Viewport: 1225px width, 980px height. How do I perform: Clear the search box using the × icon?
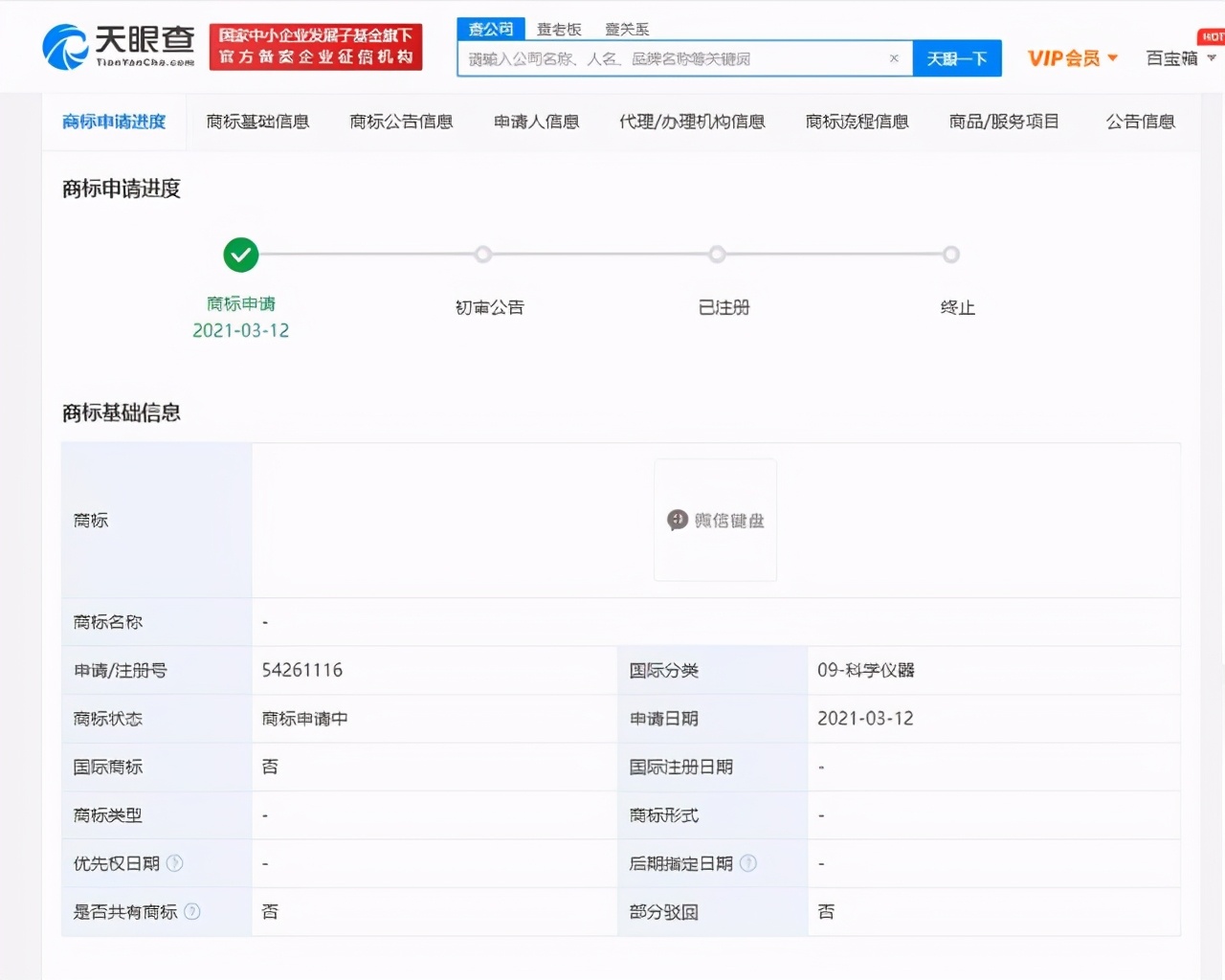coord(894,58)
